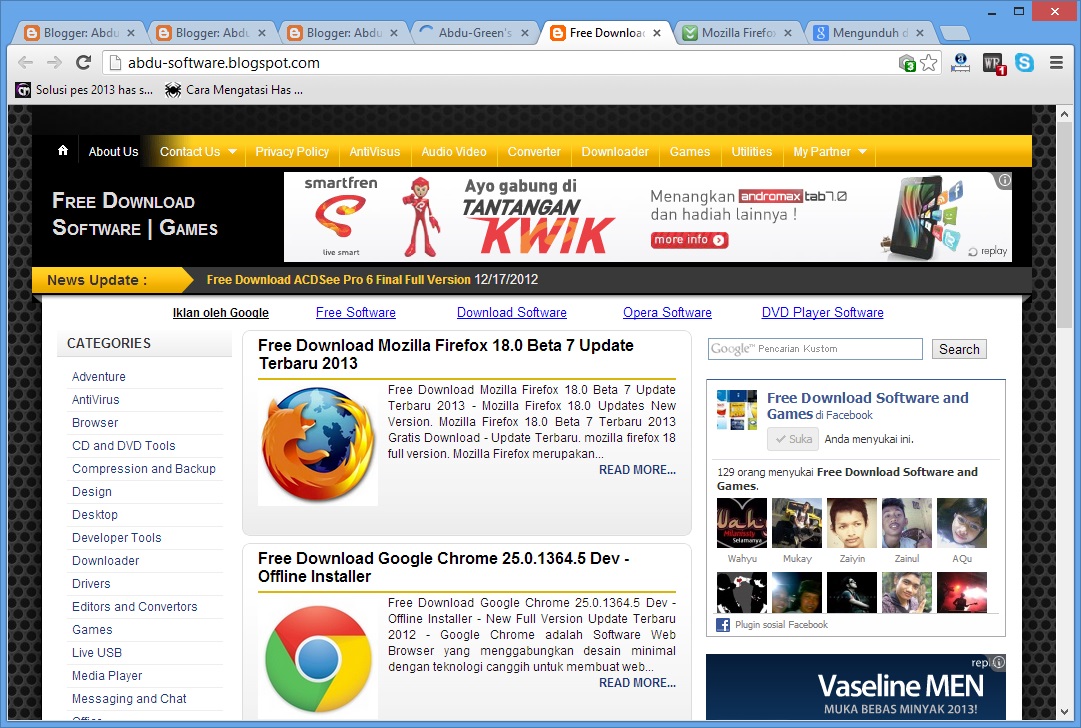Open Mukay's Facebook profile picture
1081x728 pixels.
pyautogui.click(x=797, y=523)
